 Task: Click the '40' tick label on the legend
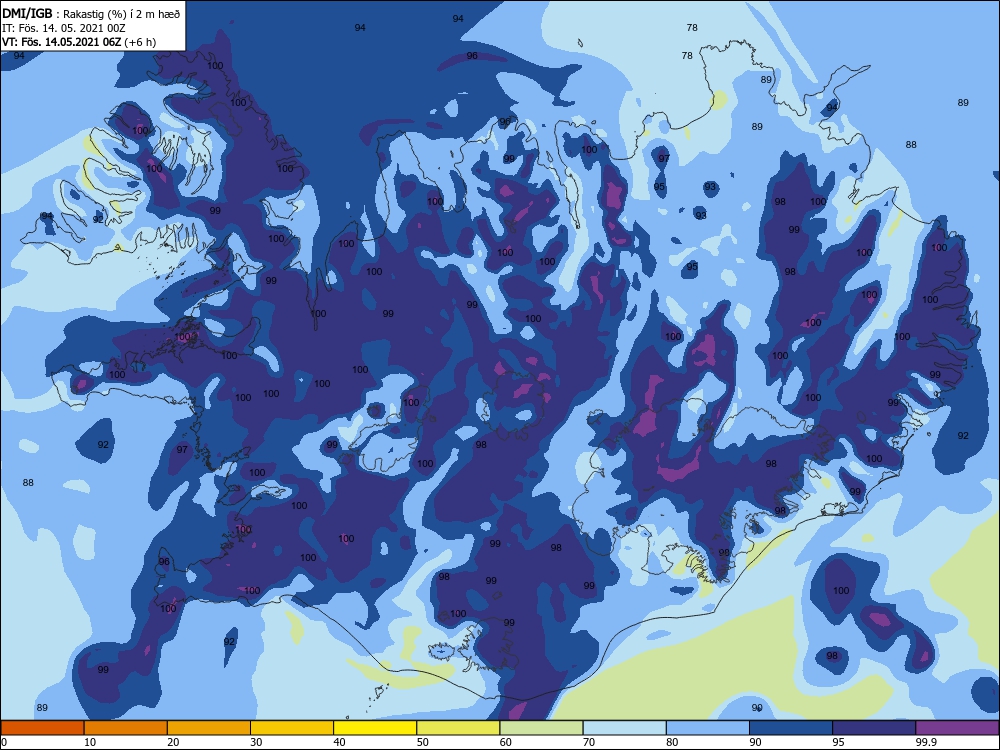click(339, 742)
